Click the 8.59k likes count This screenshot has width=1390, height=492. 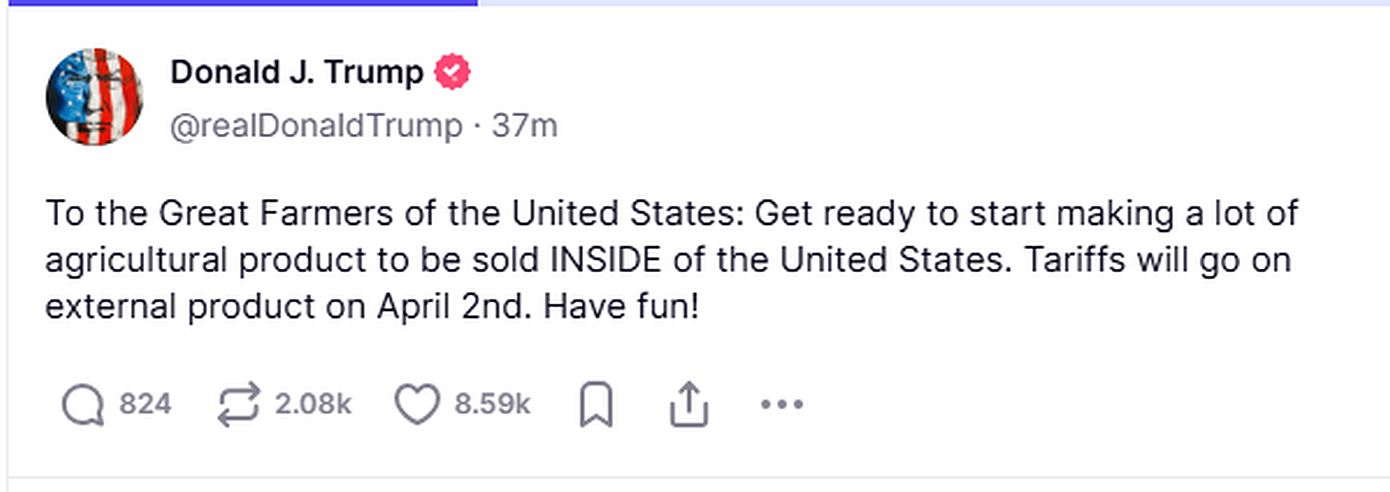[492, 405]
